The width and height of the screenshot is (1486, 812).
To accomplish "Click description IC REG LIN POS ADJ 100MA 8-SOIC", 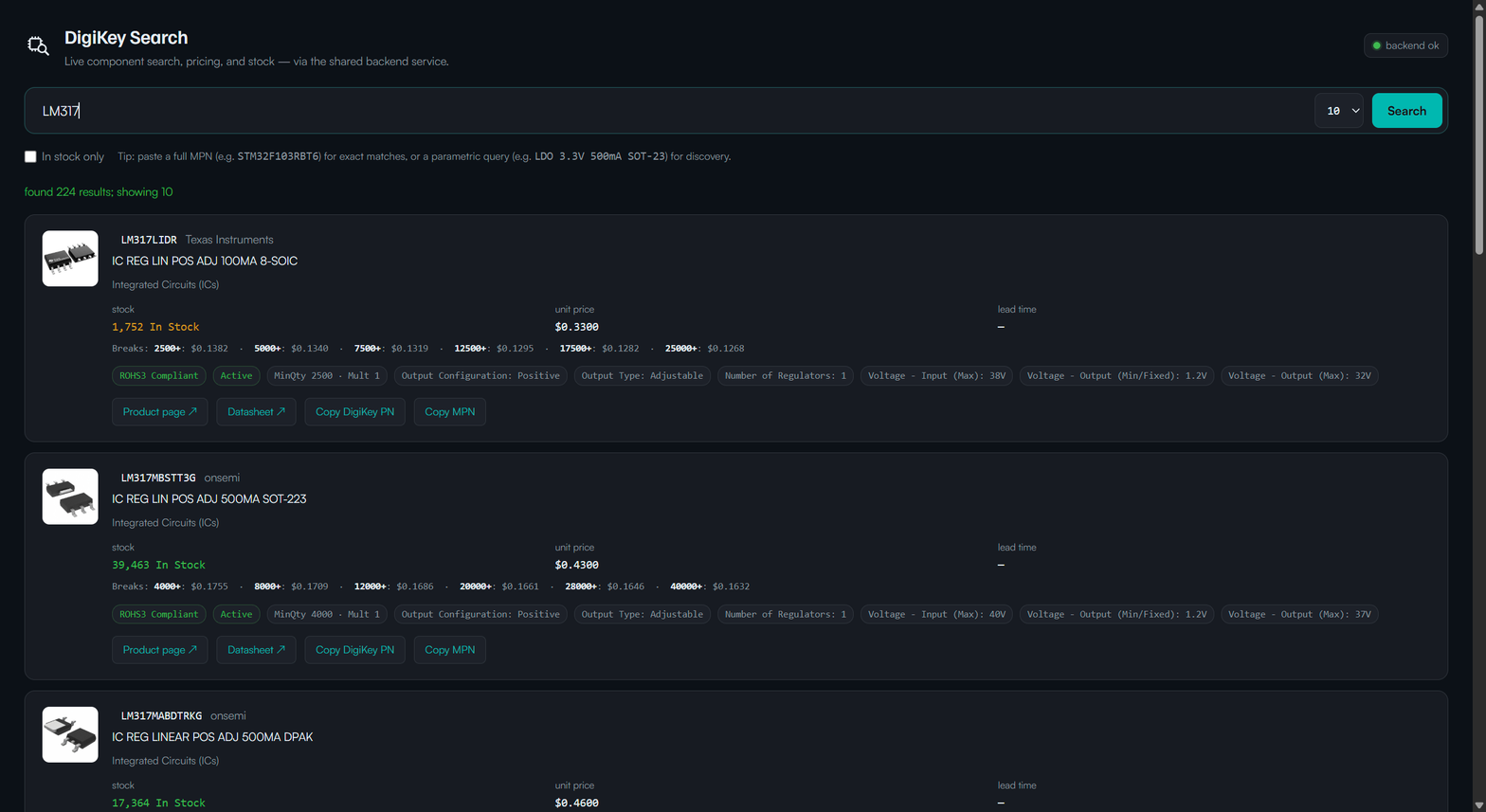I will pyautogui.click(x=205, y=261).
